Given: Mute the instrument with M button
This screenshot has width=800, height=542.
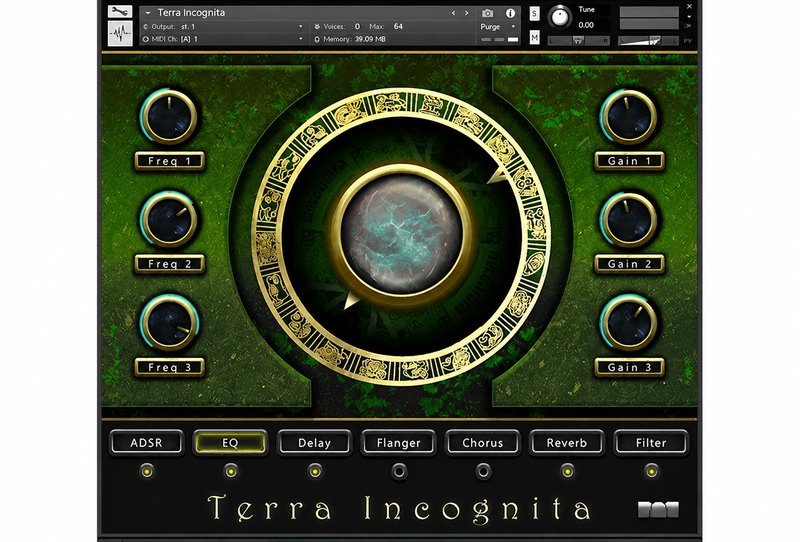Looking at the screenshot, I should (x=534, y=37).
